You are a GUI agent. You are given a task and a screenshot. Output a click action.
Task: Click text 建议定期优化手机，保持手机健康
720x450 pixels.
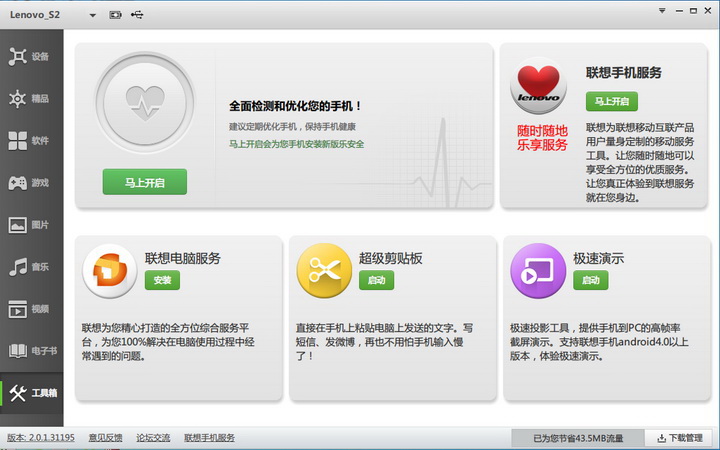pyautogui.click(x=292, y=127)
